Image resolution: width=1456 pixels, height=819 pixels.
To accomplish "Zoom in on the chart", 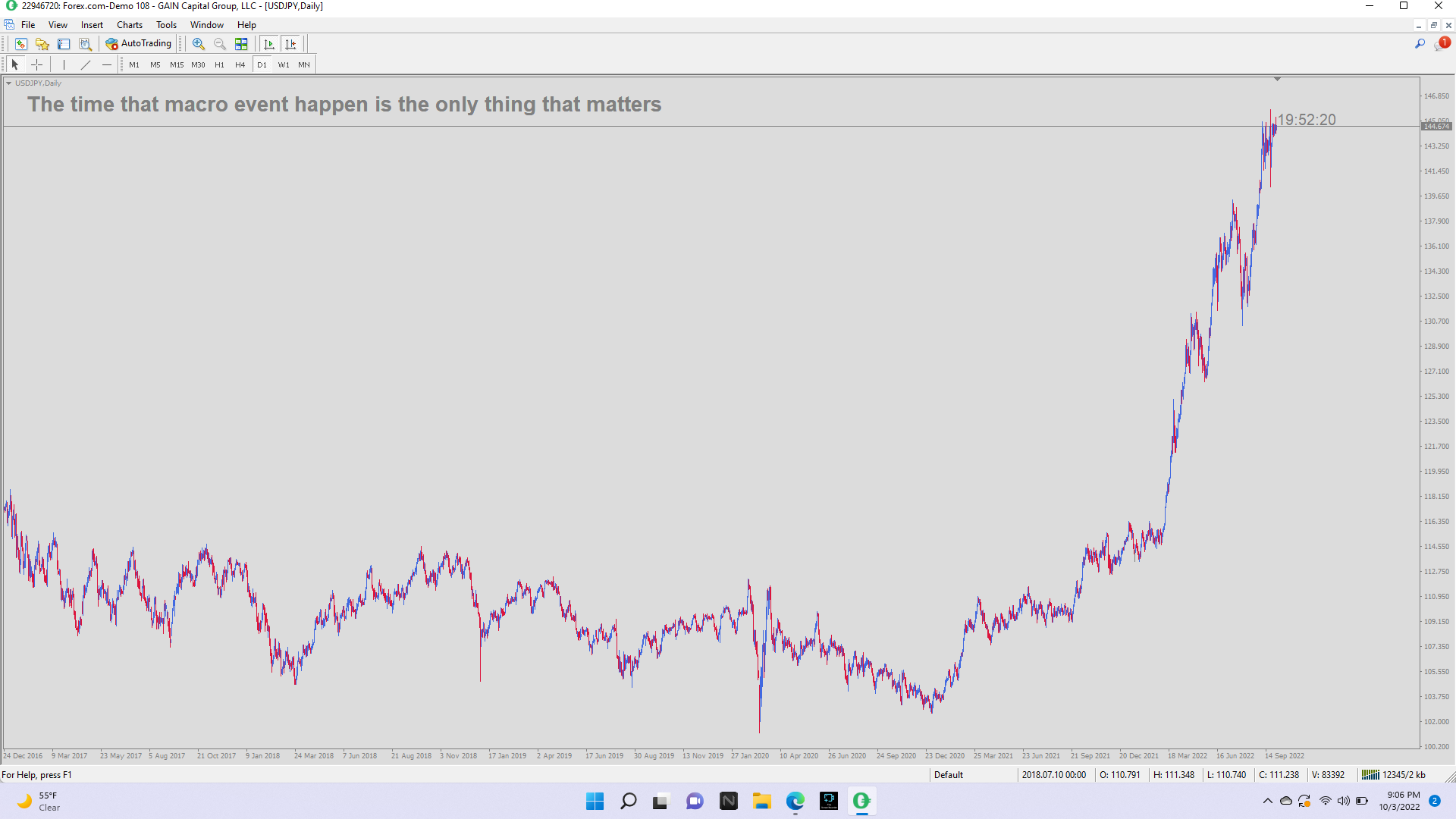I will (x=198, y=44).
